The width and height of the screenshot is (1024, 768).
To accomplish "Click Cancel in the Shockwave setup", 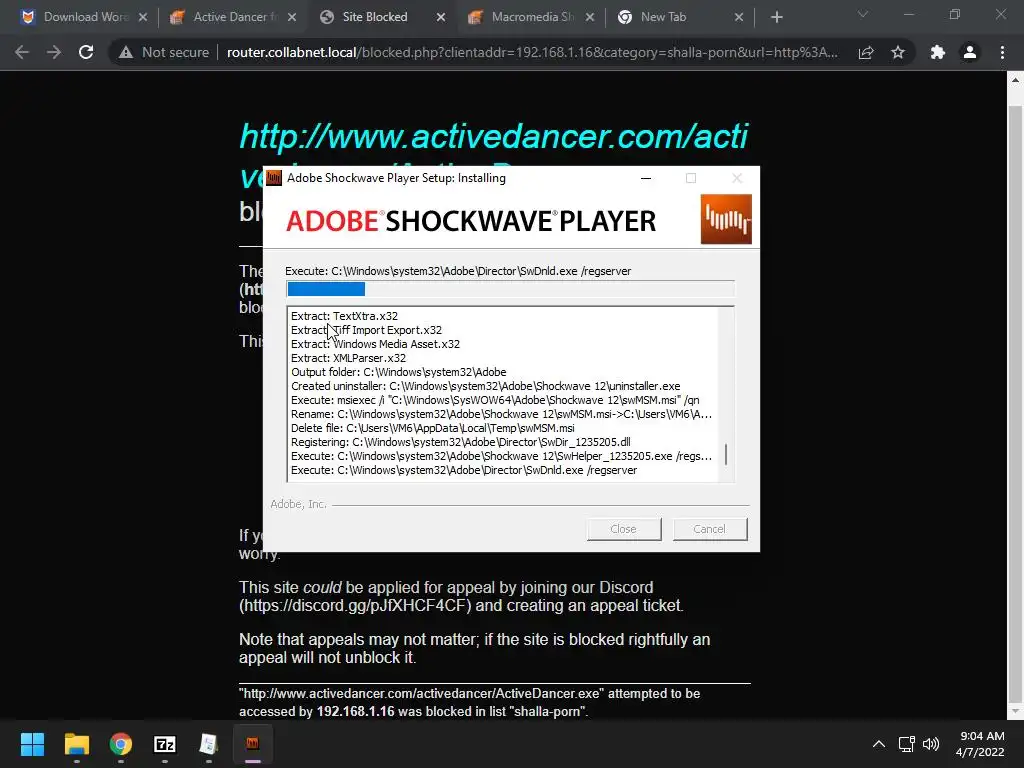I will [x=710, y=529].
